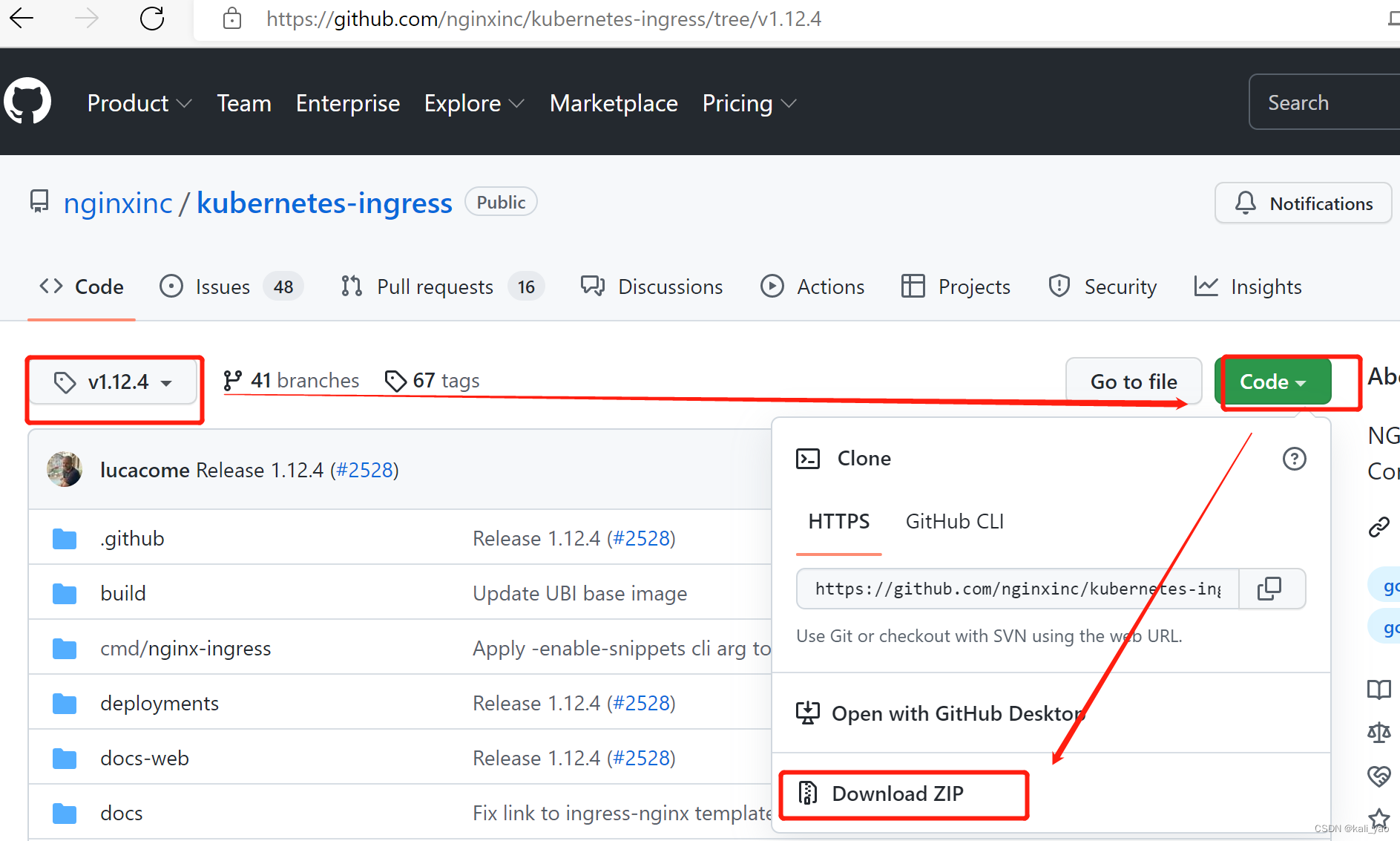Open the kubernetes-ingress repository link

point(324,203)
